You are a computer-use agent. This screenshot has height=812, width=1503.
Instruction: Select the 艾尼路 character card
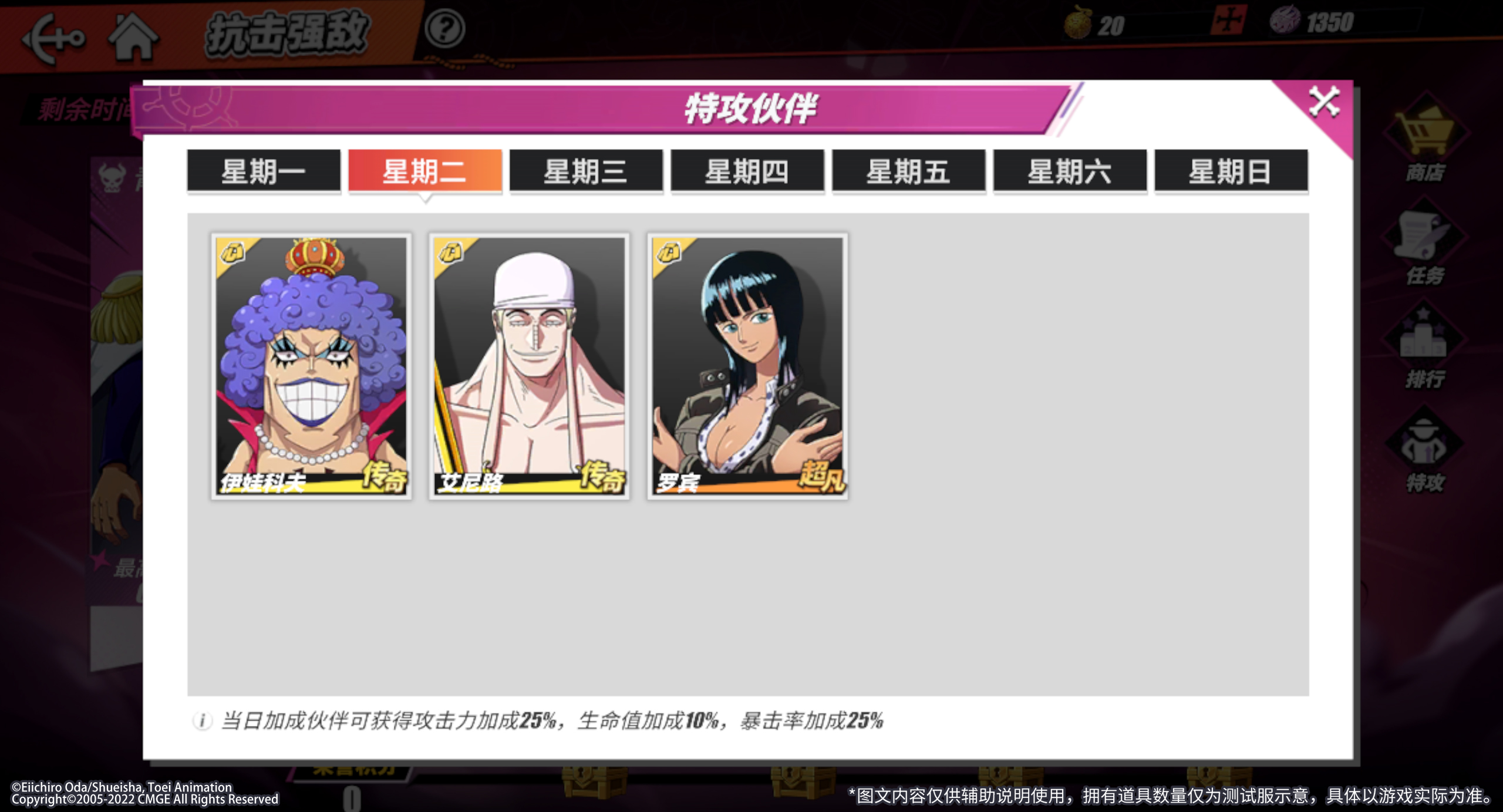coord(530,366)
